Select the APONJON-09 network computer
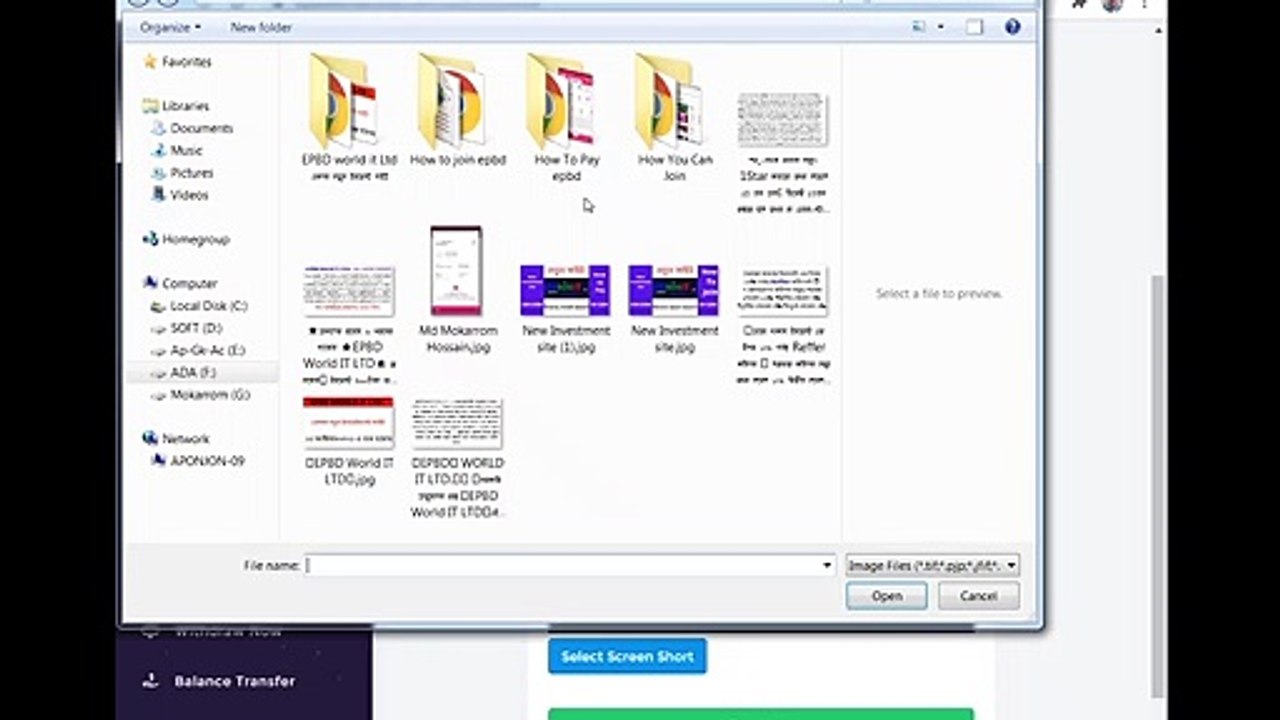 [197, 461]
